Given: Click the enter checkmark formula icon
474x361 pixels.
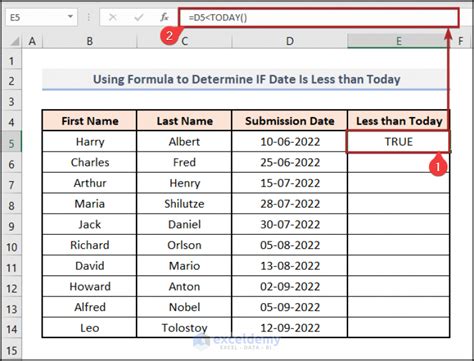Looking at the screenshot, I should coord(139,17).
